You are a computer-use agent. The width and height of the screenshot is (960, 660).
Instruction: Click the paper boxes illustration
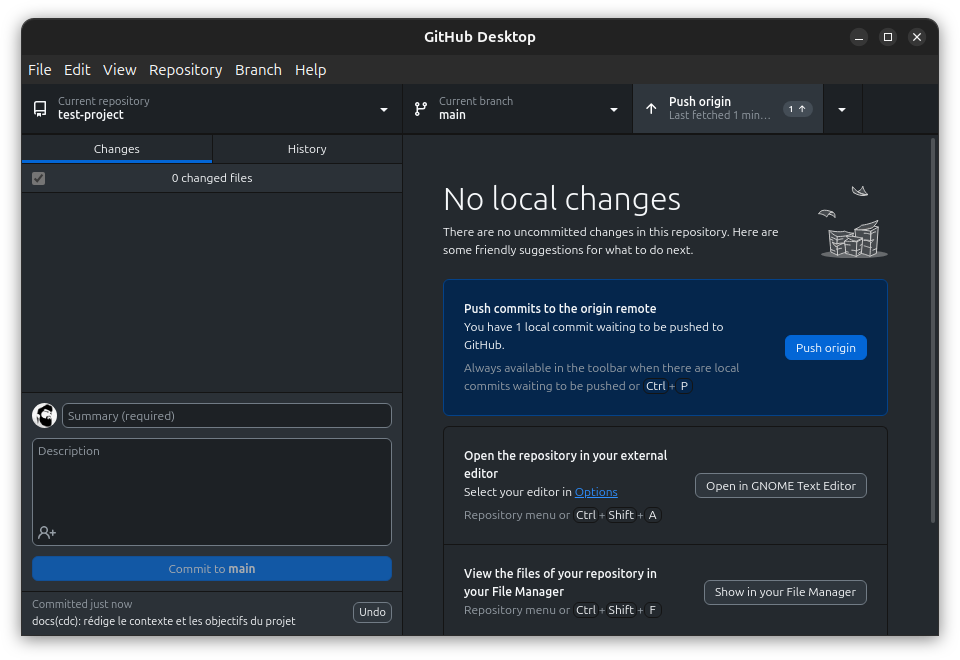[853, 222]
